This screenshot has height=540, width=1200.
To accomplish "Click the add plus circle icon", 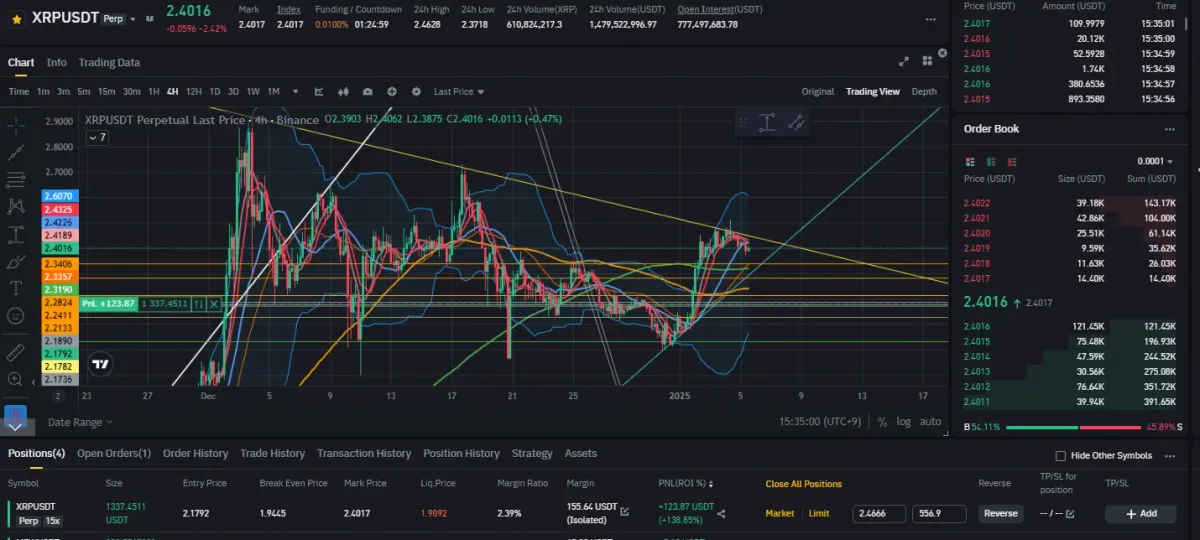I will tap(392, 91).
